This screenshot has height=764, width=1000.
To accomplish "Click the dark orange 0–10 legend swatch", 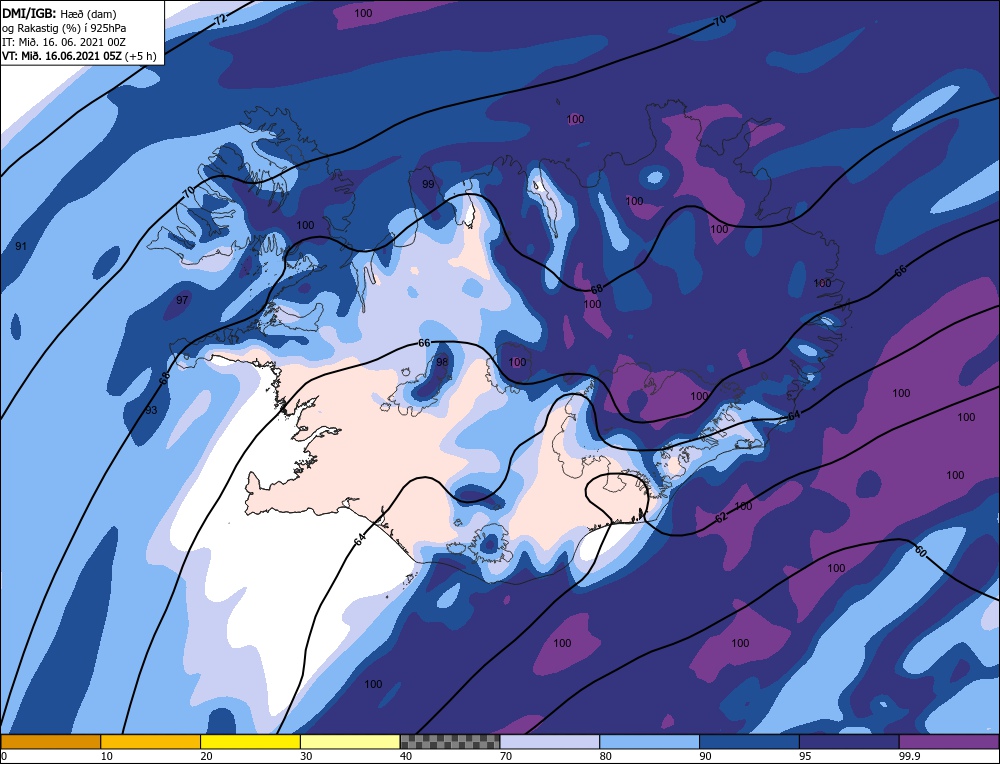I will tap(50, 741).
